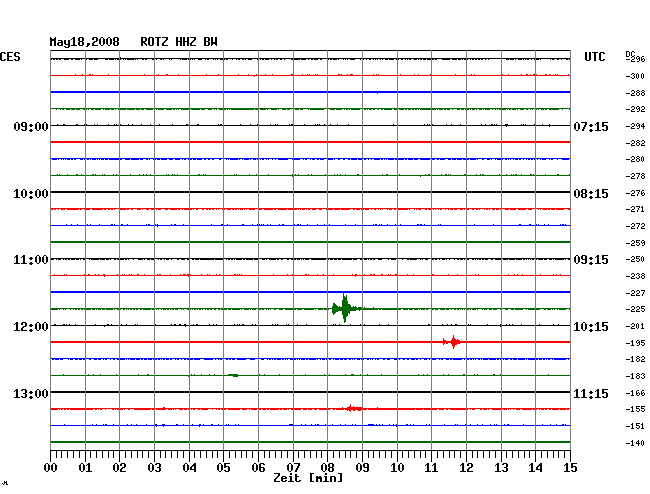Click the 13:00 local time label
Screen dimensions: 650x494
[31, 393]
